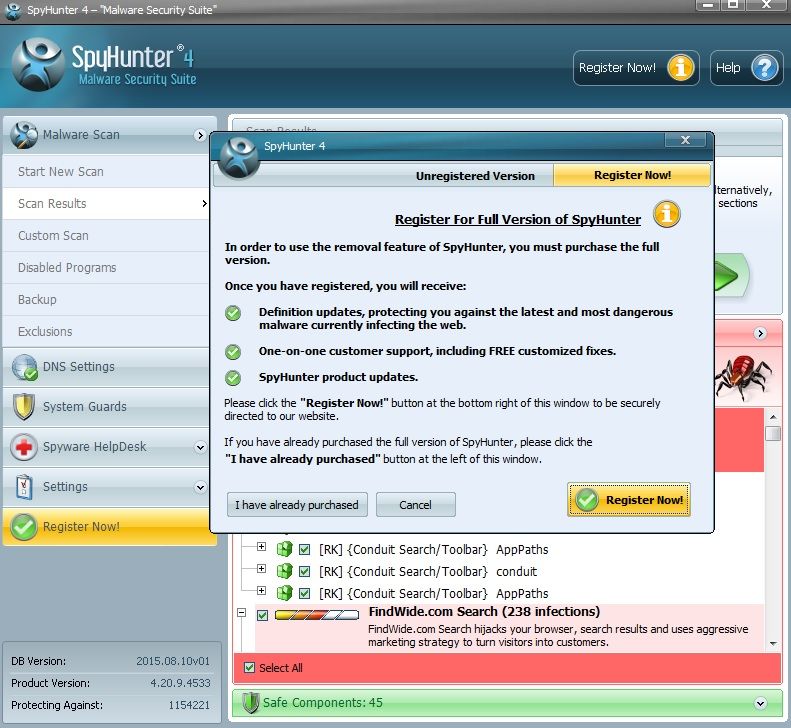Image resolution: width=791 pixels, height=728 pixels.
Task: Uncheck the last AppPaths registry entry checkbox
Action: 304,594
